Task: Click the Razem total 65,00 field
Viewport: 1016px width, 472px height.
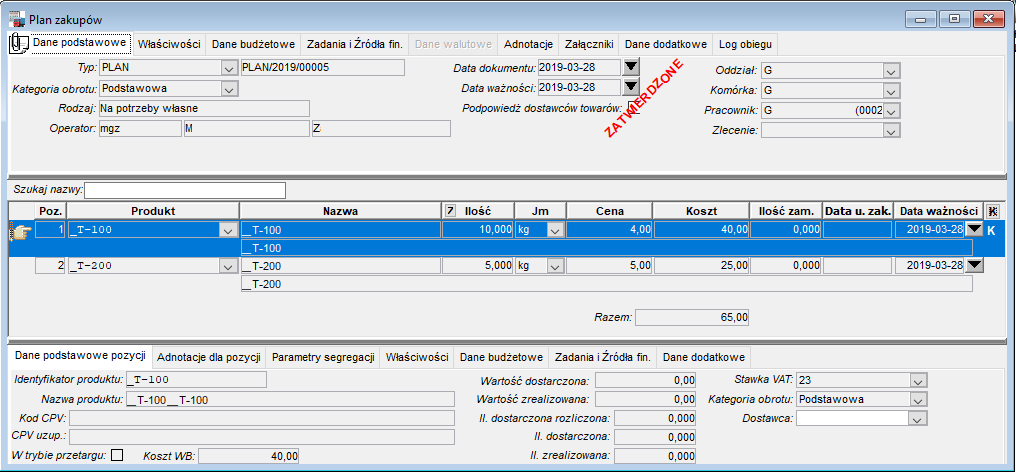Action: (x=692, y=318)
